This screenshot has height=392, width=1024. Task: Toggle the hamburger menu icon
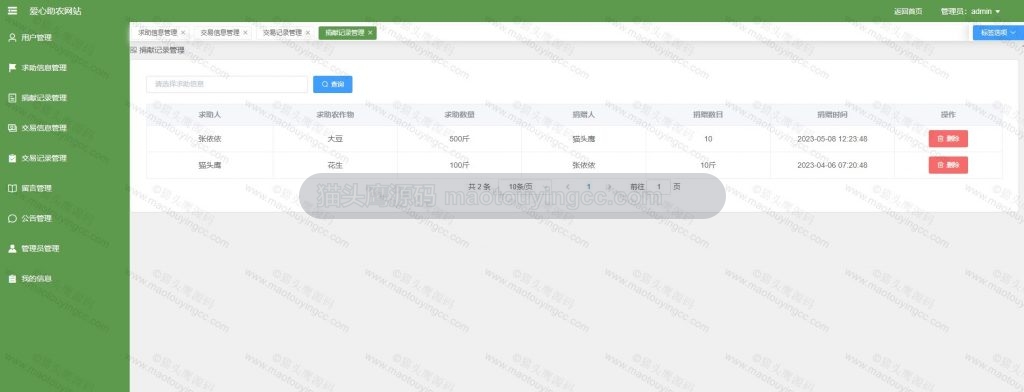(x=12, y=11)
